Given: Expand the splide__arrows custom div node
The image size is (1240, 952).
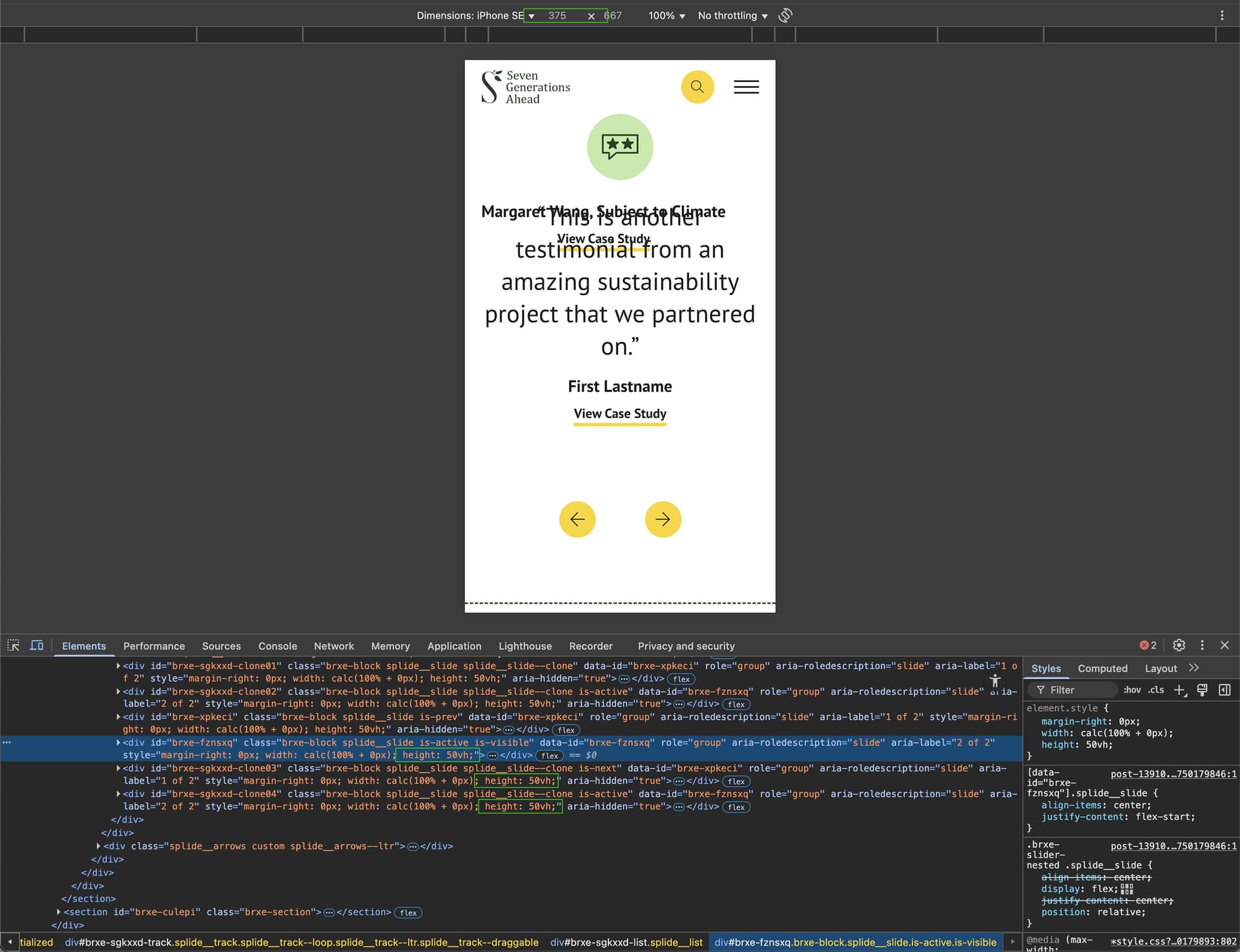Looking at the screenshot, I should click(x=99, y=846).
